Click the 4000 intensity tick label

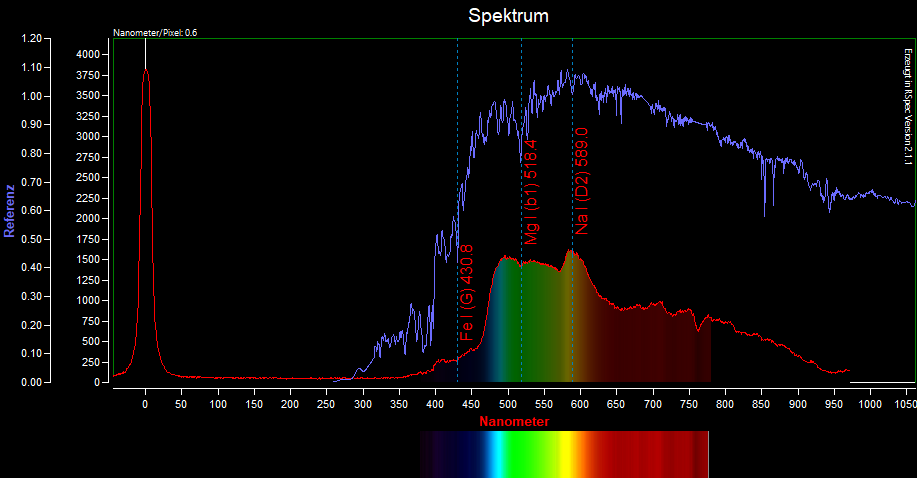tap(88, 54)
